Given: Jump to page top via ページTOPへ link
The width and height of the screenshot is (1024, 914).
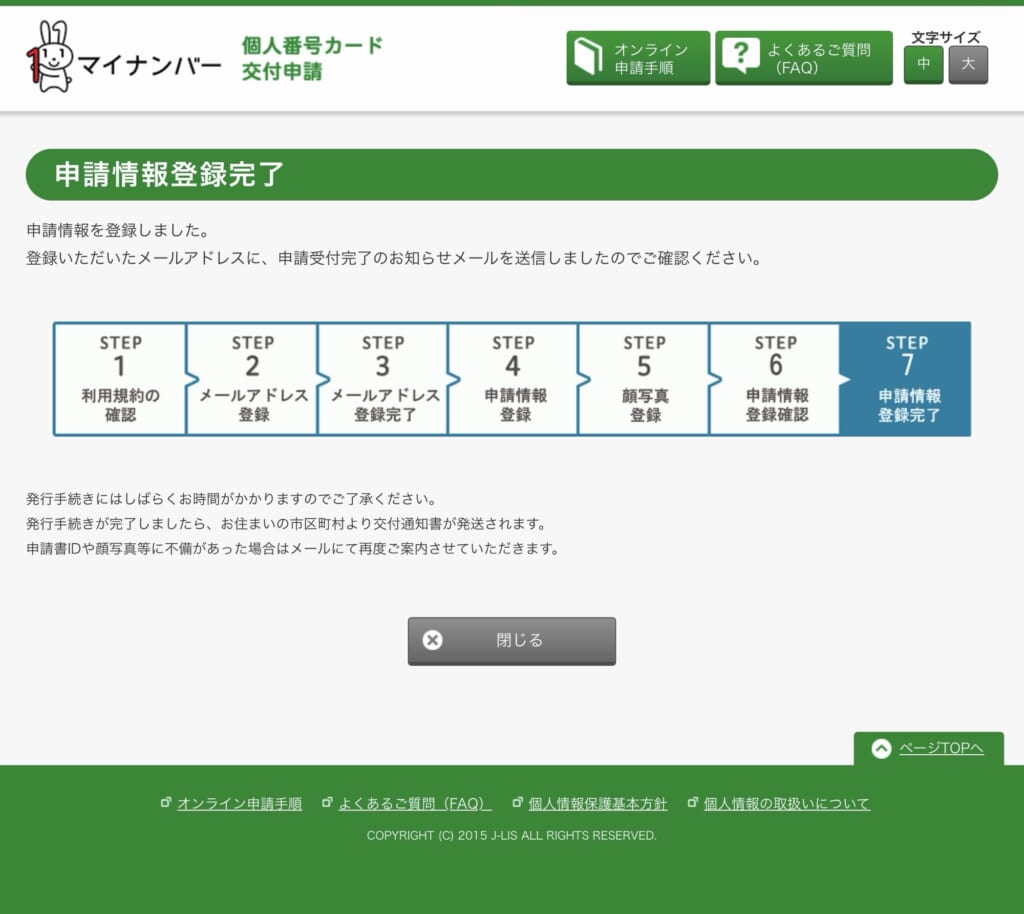Looking at the screenshot, I should click(x=941, y=748).
